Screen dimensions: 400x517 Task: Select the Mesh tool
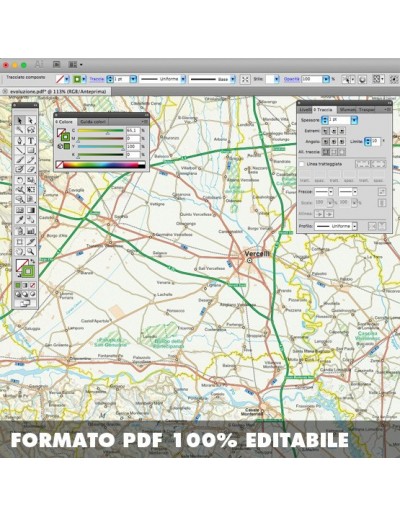(20, 210)
